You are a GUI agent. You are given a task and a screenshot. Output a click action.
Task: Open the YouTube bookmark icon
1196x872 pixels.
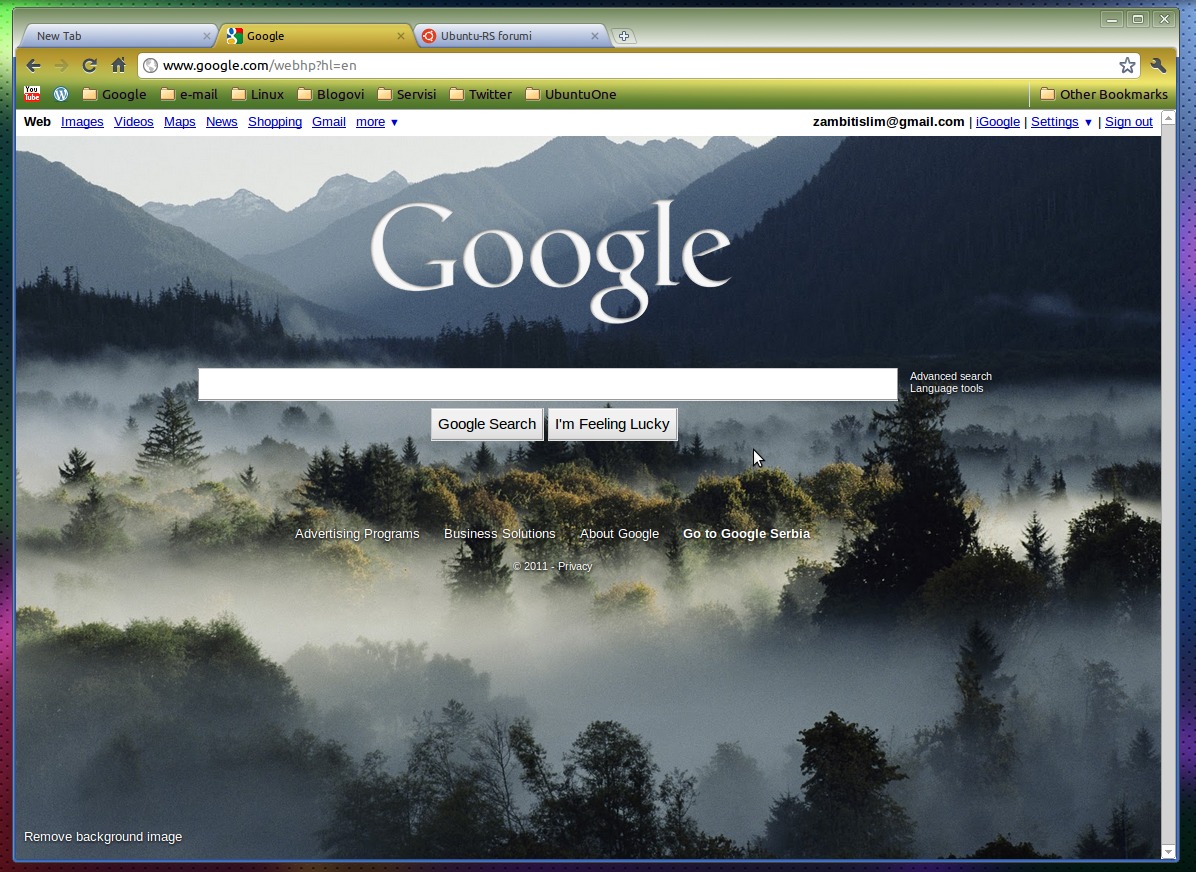click(32, 94)
